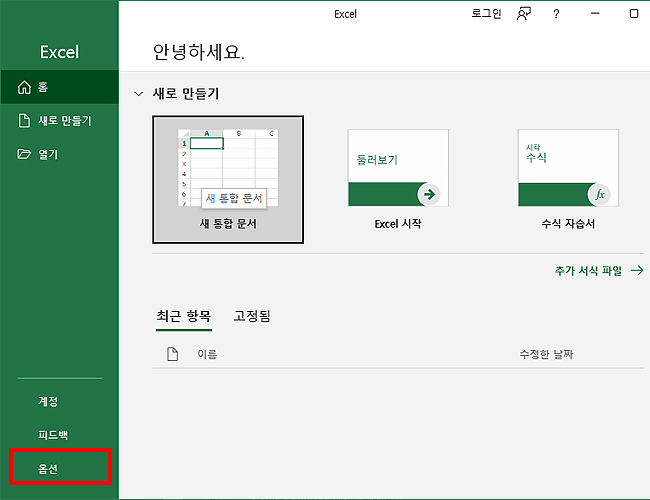Click the fx icon on formula tutorial
650x500 pixels.
coord(599,194)
